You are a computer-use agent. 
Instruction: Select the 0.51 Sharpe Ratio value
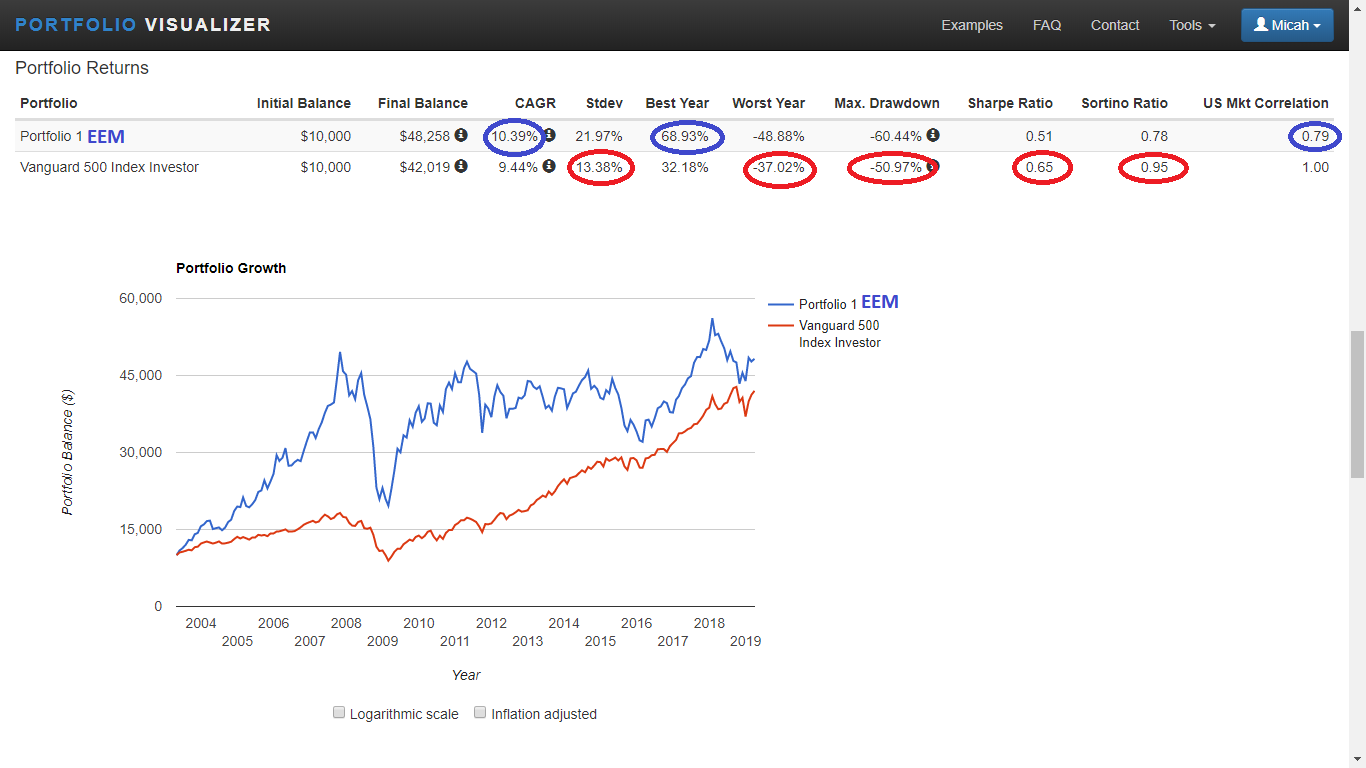(1040, 136)
